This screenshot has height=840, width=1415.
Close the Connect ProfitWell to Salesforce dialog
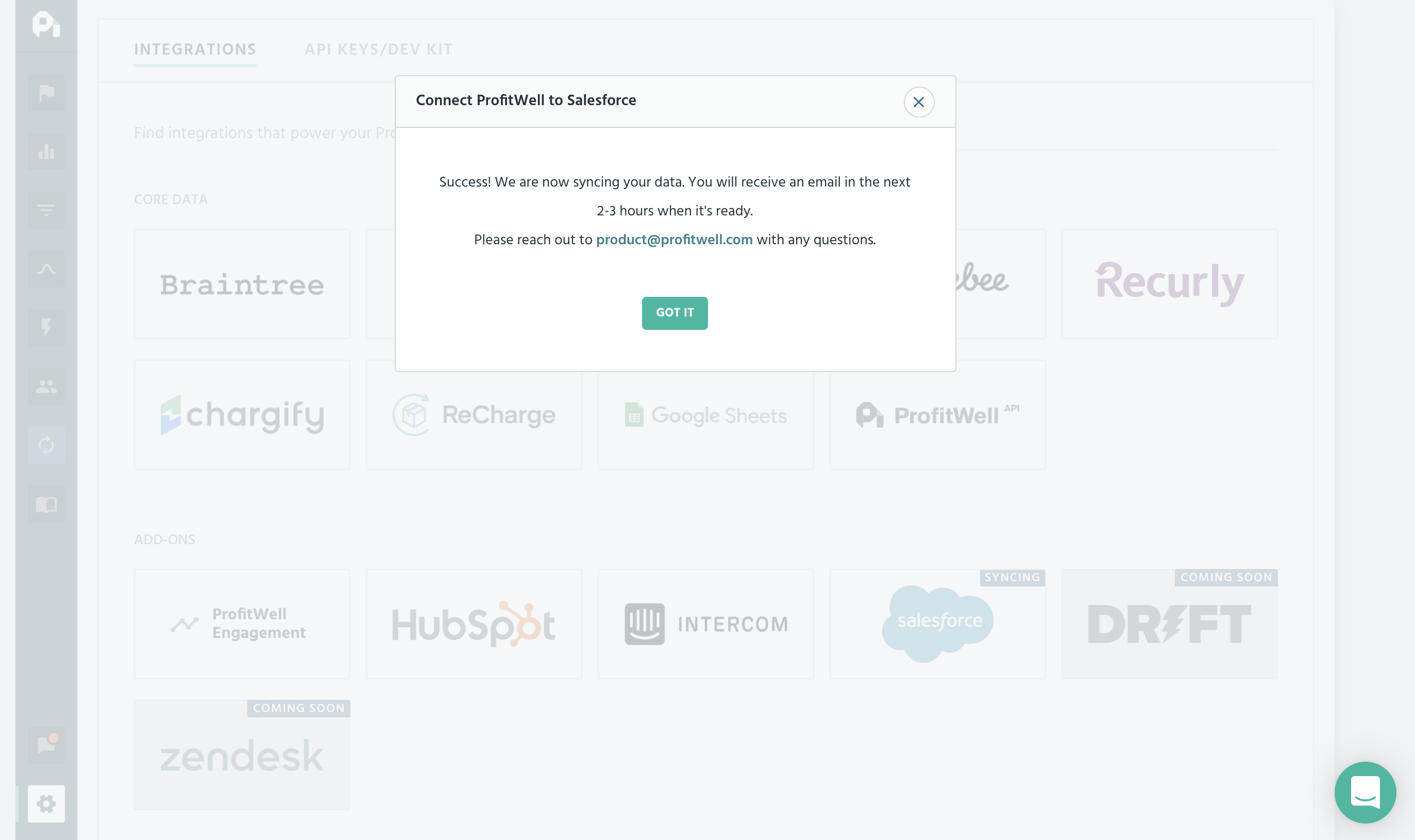pyautogui.click(x=919, y=102)
